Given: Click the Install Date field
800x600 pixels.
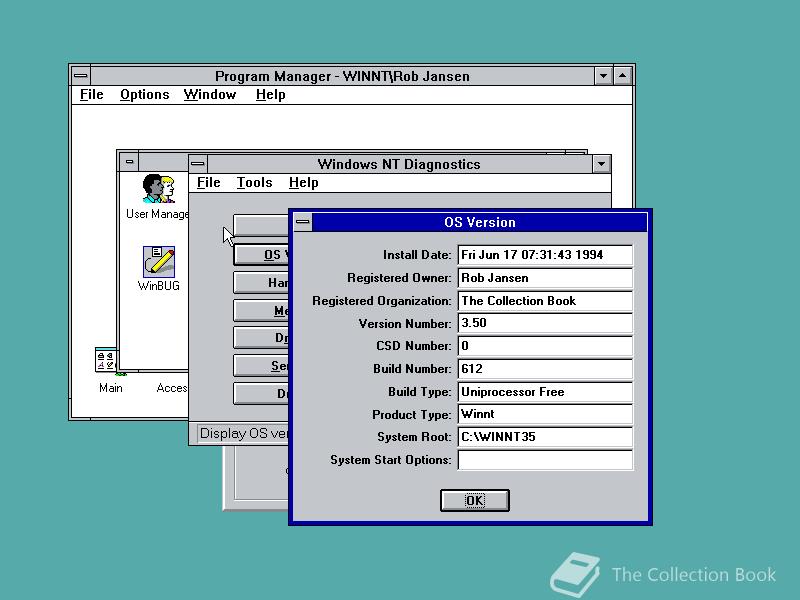Looking at the screenshot, I should click(545, 255).
